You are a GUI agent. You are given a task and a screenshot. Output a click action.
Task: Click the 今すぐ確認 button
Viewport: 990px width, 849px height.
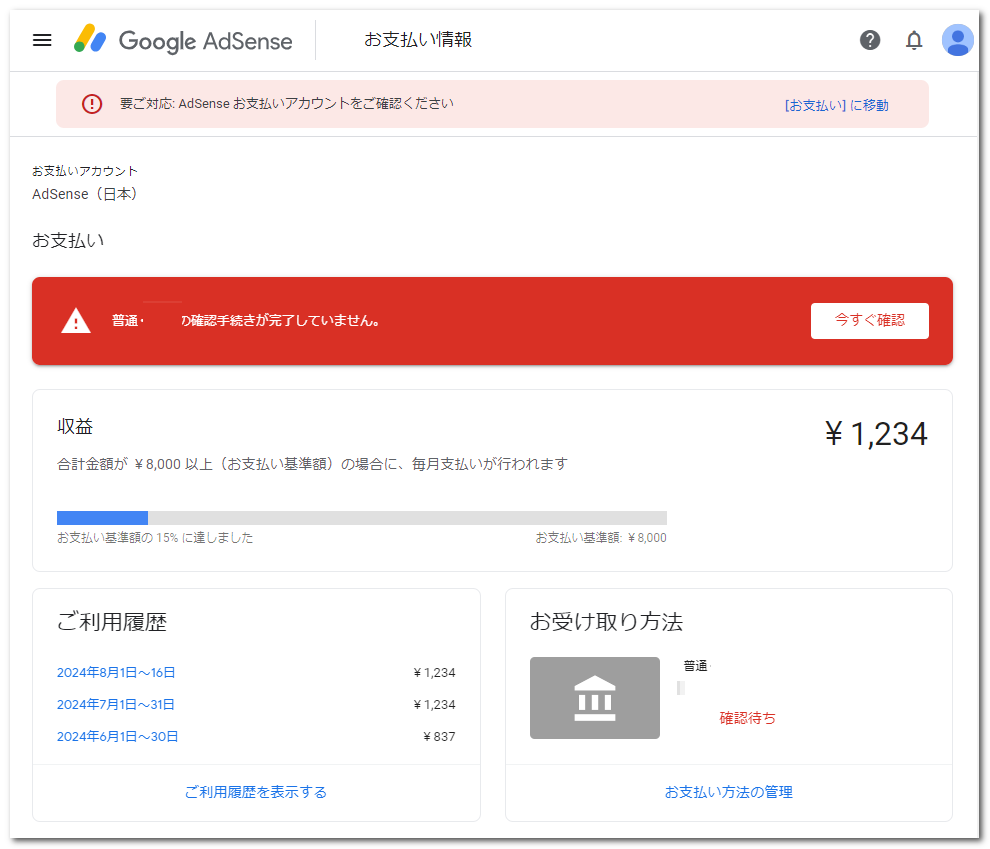coord(869,321)
